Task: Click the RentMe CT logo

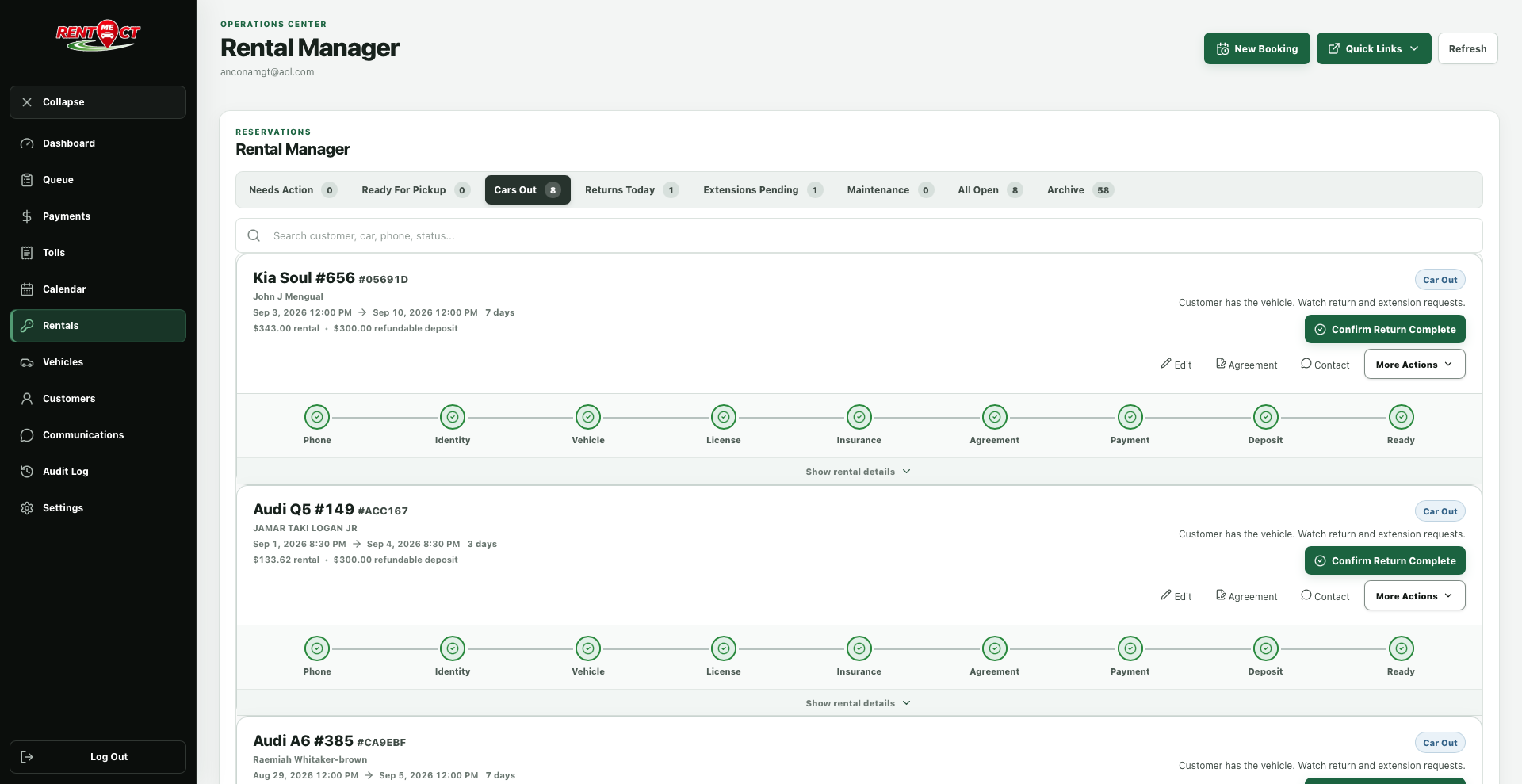Action: click(x=98, y=36)
